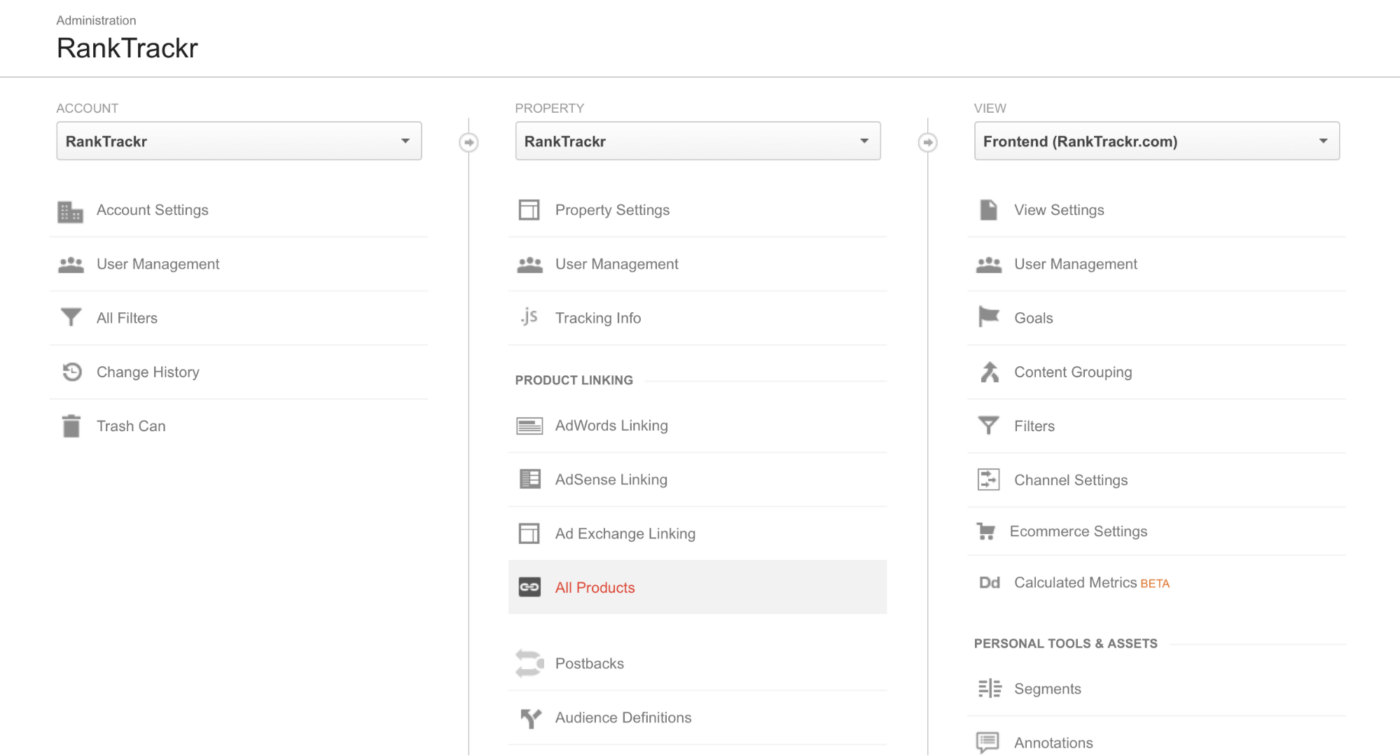Screen dimensions: 1400x756
Task: Click the All Filters funnel icon
Action: (71, 318)
